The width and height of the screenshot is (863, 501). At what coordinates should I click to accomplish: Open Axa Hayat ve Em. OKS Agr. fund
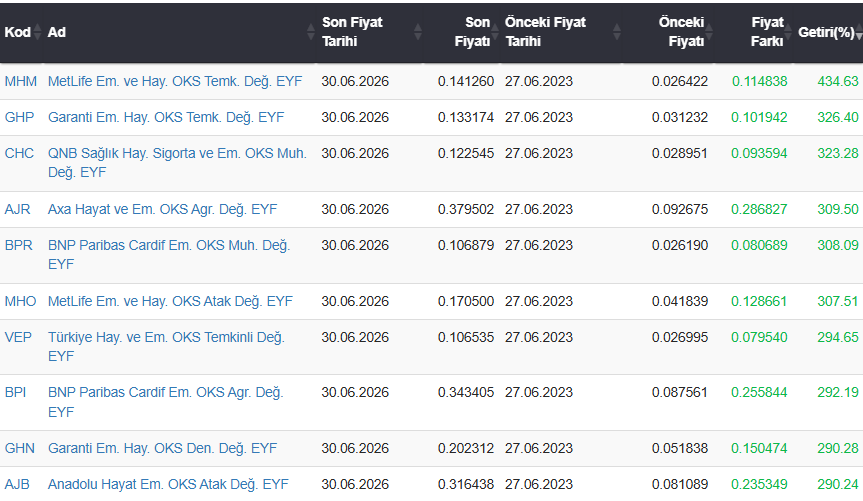pos(162,209)
